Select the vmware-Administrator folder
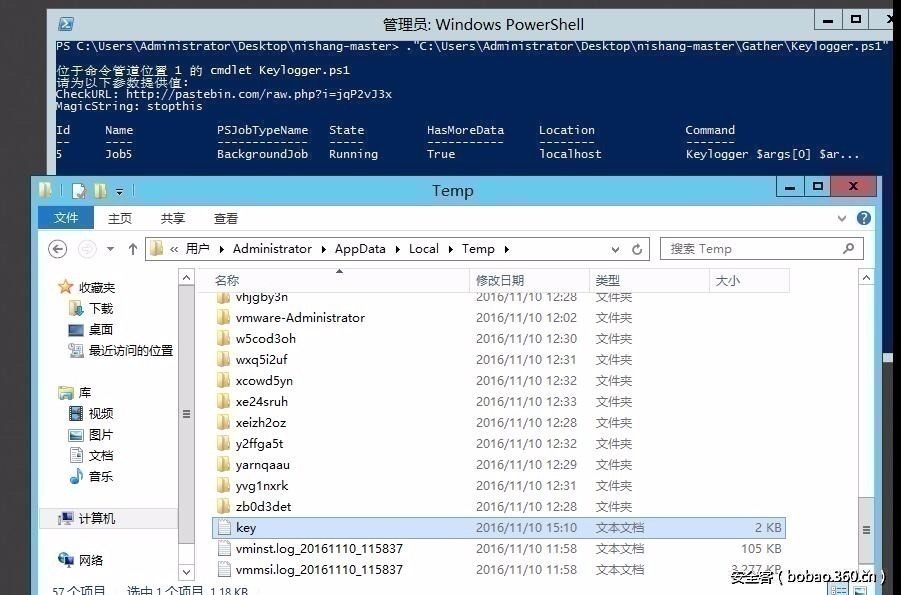 pyautogui.click(x=300, y=317)
